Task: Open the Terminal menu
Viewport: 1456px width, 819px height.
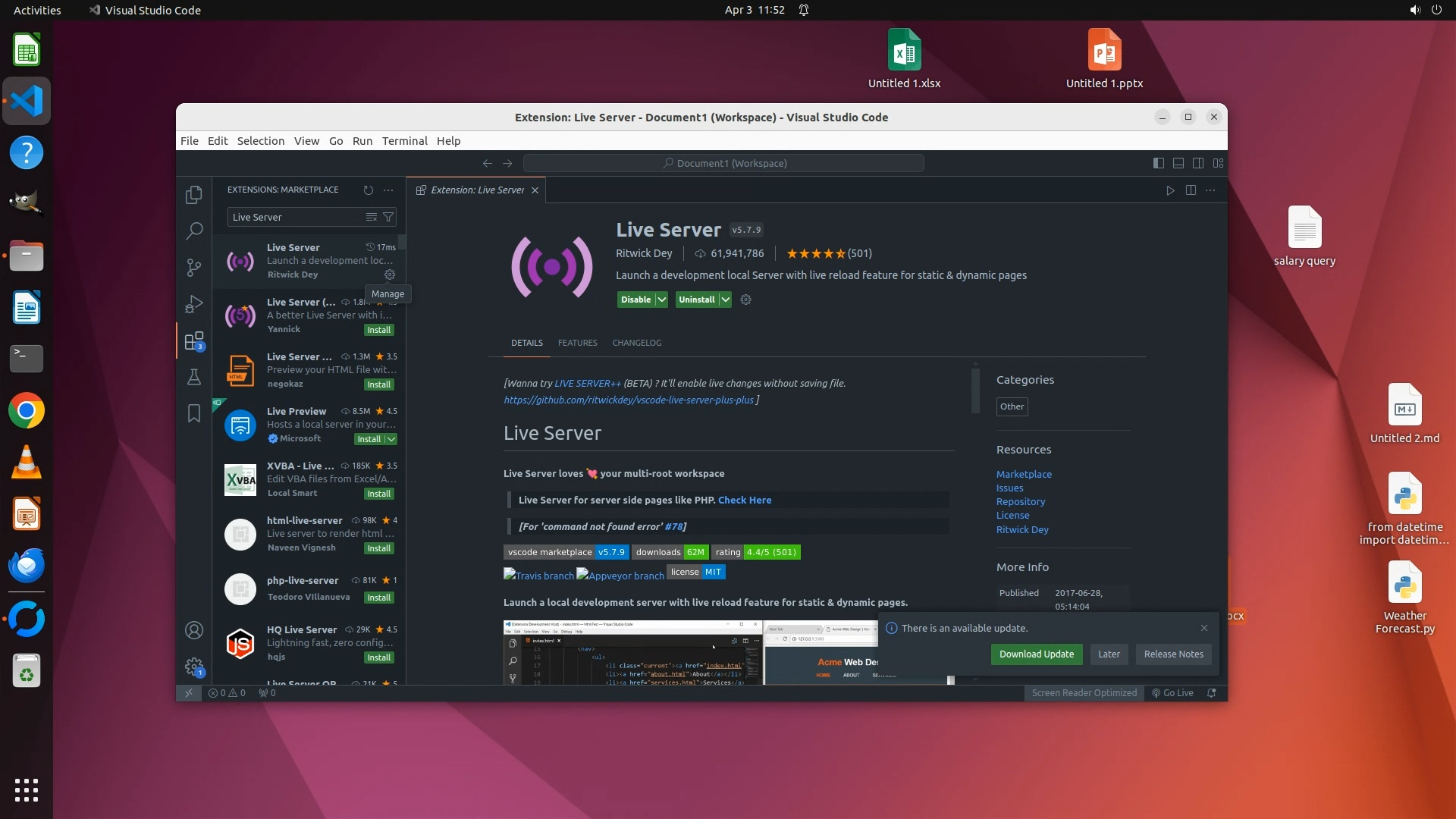Action: tap(404, 141)
